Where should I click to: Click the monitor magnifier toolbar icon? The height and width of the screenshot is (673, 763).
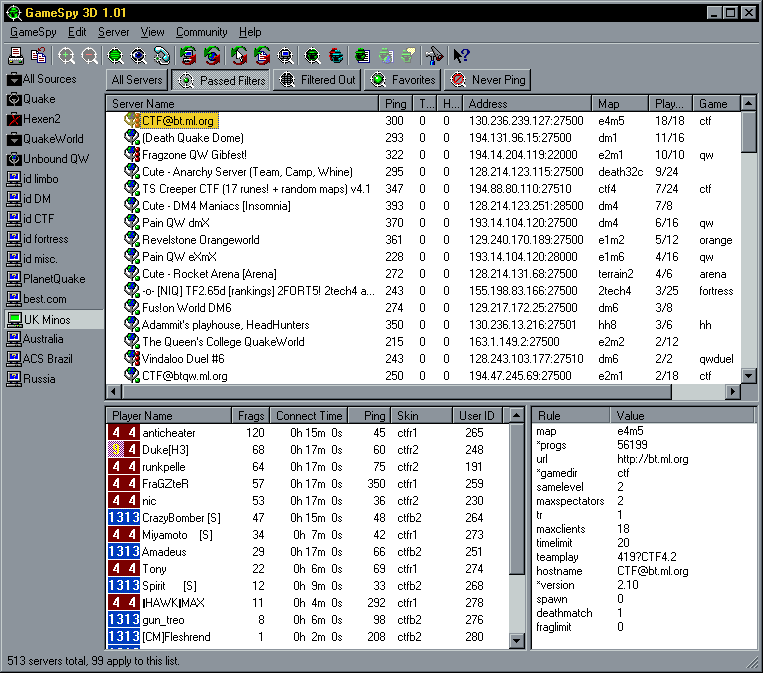pos(285,56)
